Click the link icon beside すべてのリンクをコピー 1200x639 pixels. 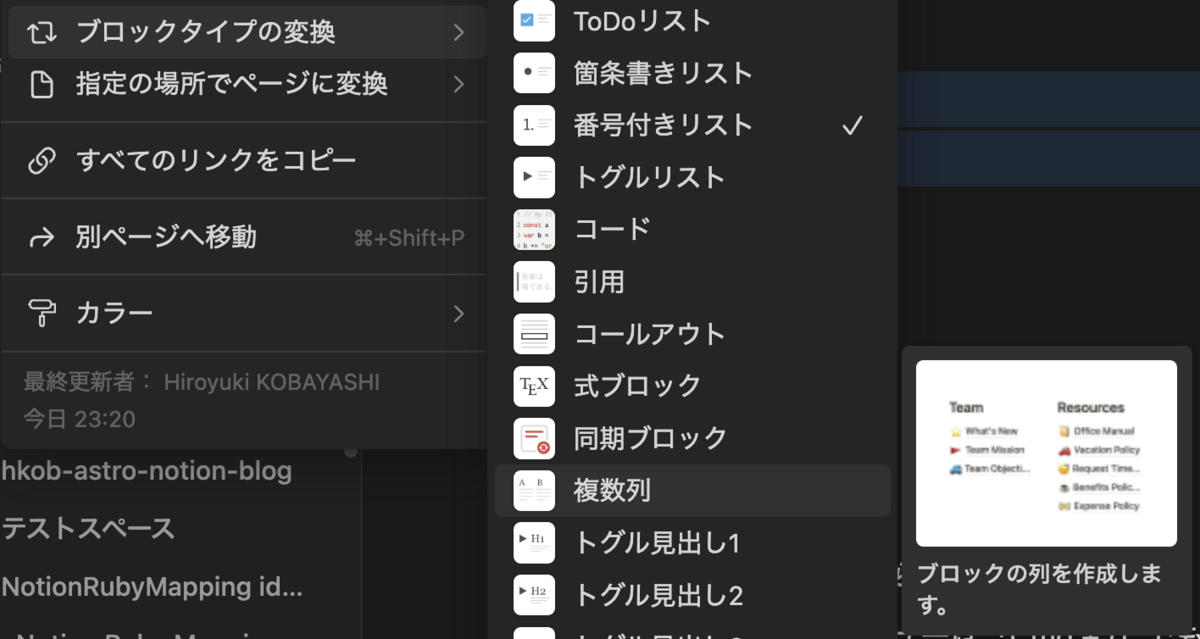pos(41,161)
